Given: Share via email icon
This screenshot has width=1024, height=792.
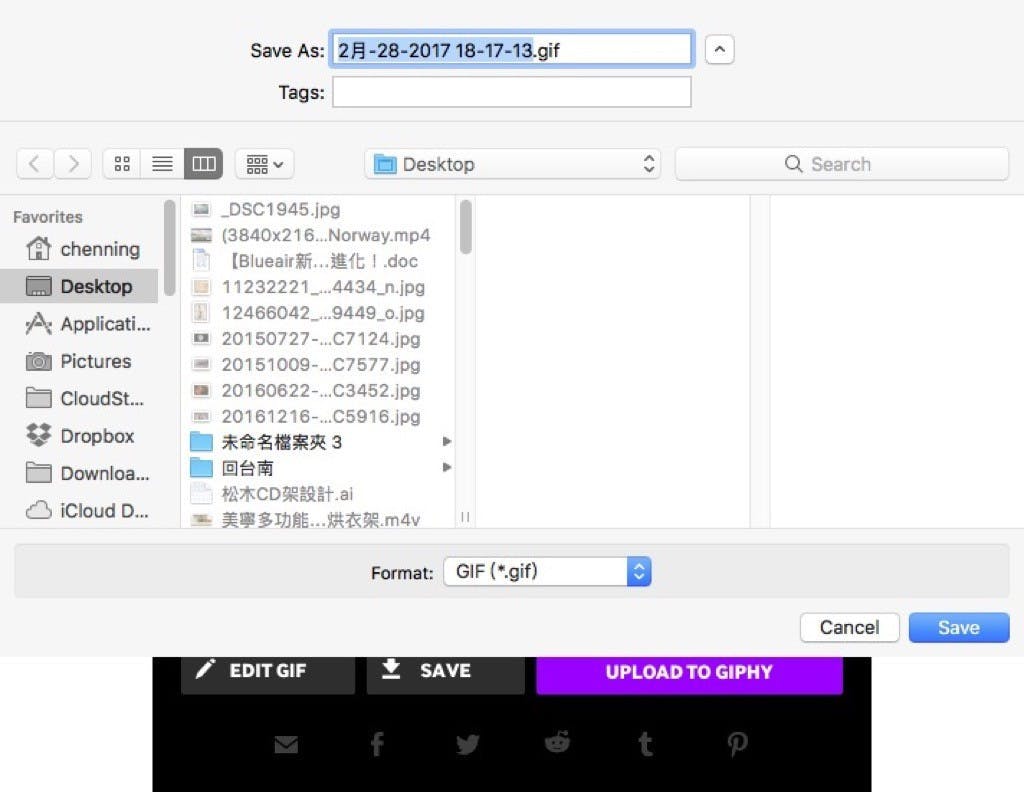Looking at the screenshot, I should 286,744.
